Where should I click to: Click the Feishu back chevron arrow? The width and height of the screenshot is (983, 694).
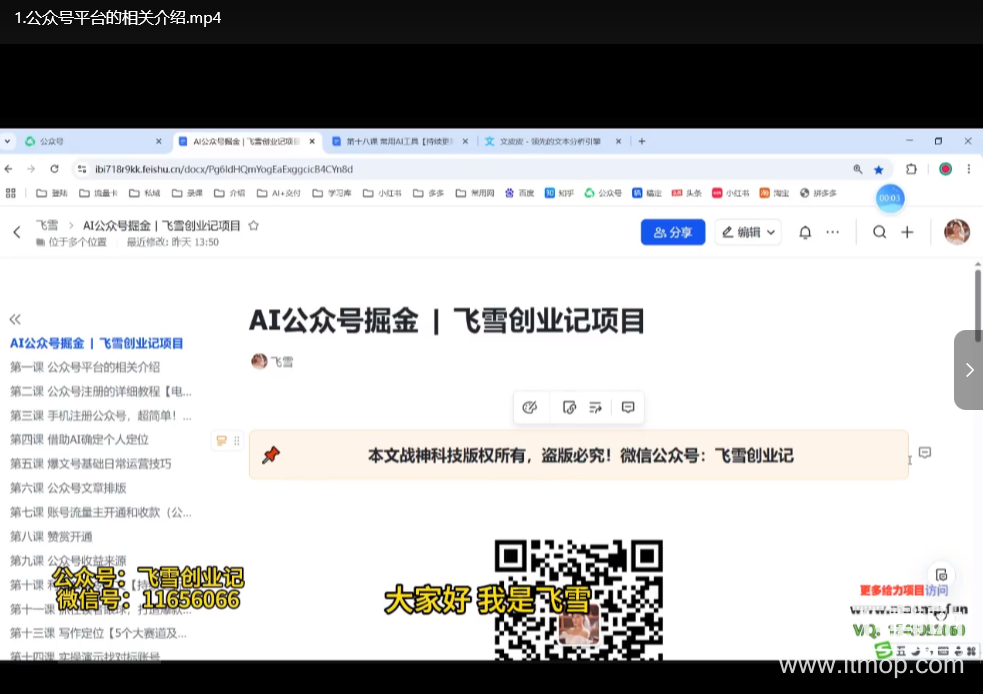point(17,233)
